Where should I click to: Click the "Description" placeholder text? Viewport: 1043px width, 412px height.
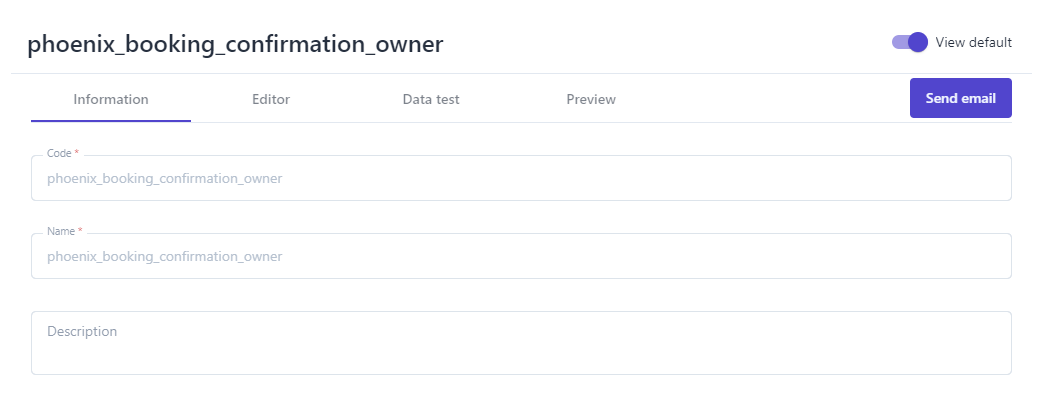click(82, 331)
